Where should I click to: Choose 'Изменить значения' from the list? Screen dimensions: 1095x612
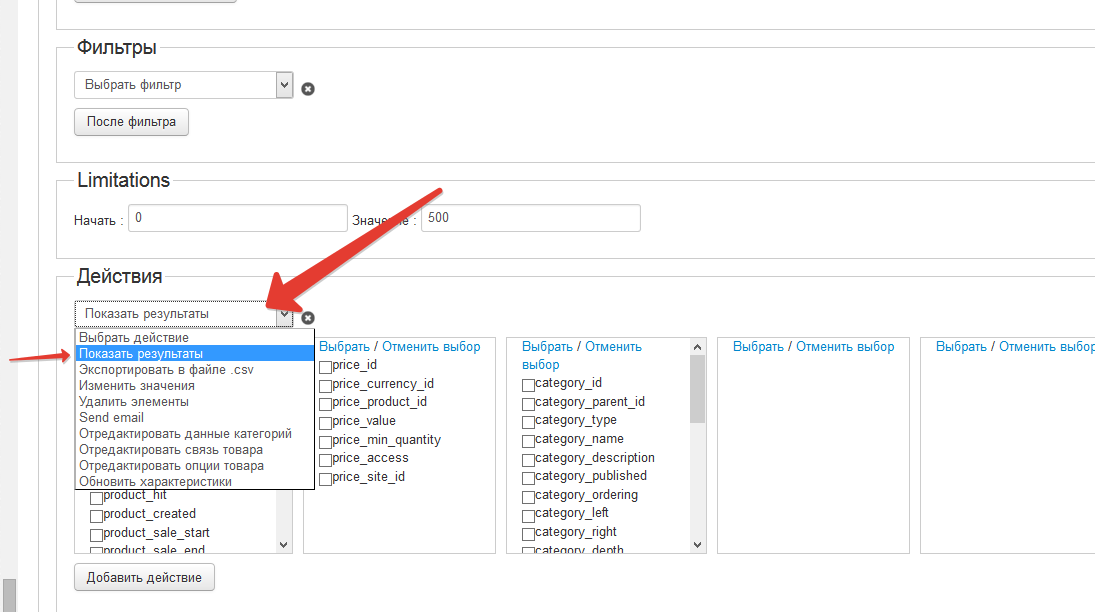tap(137, 385)
